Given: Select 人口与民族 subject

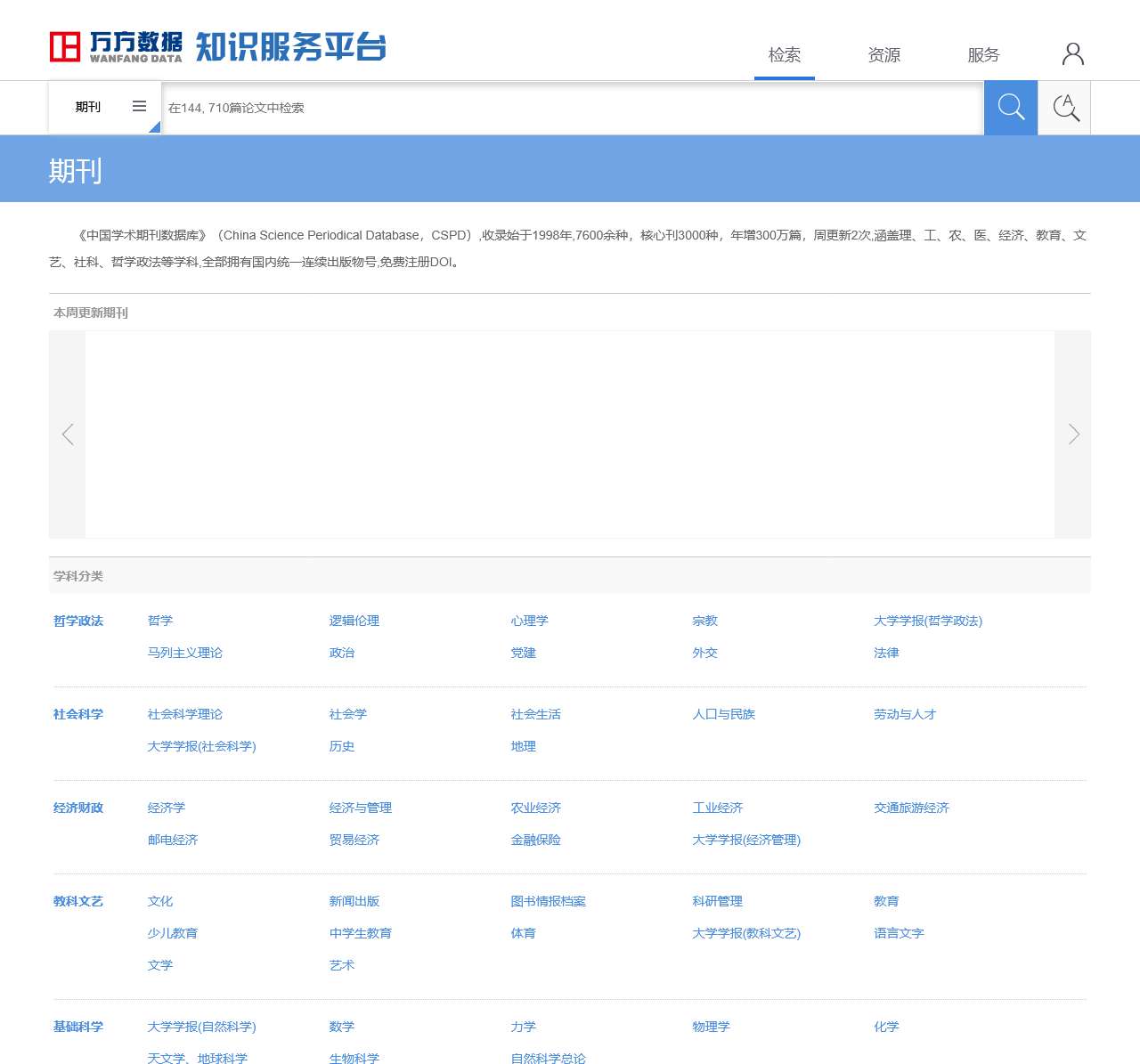Looking at the screenshot, I should (724, 715).
